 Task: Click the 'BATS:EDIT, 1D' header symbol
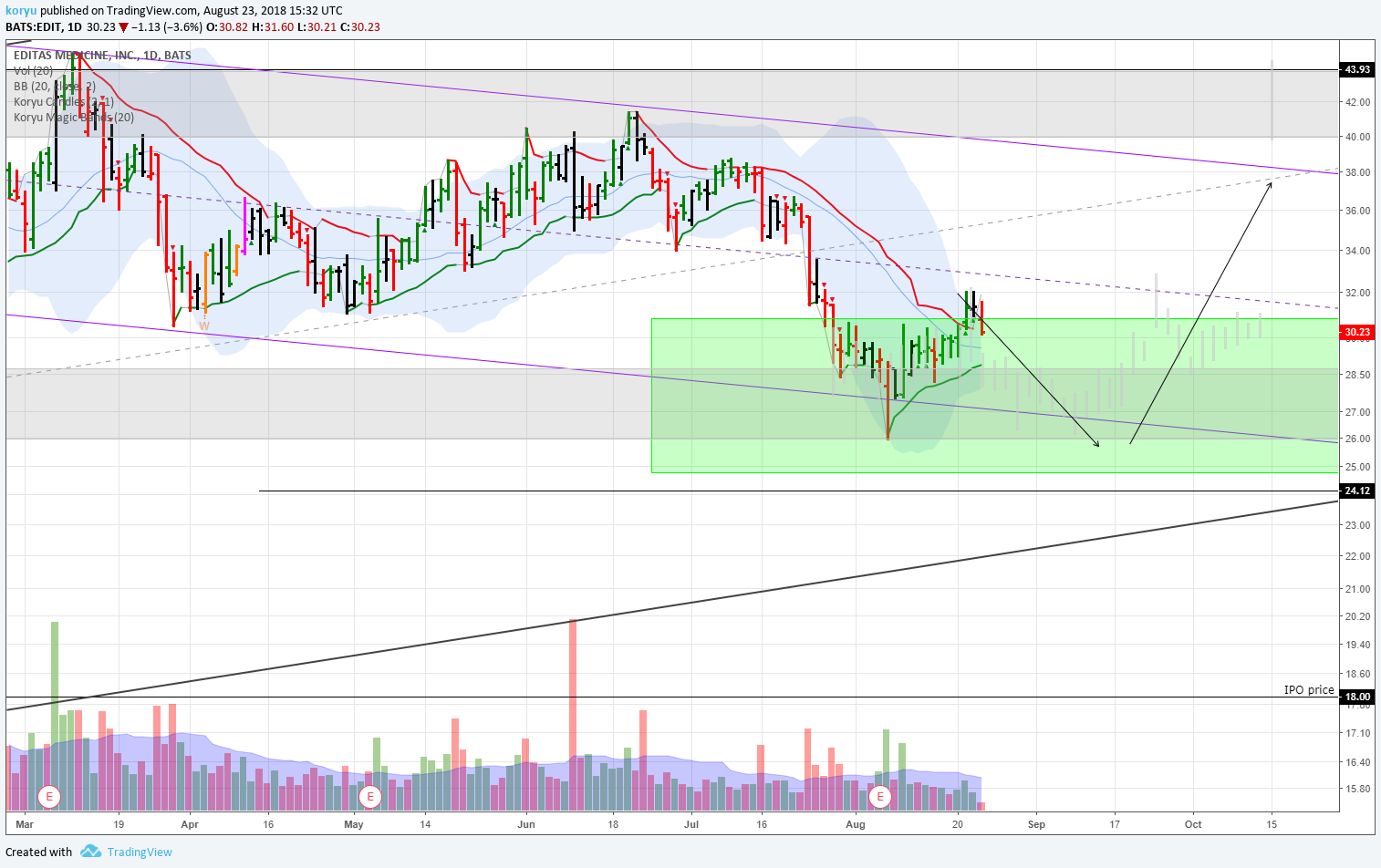pos(44,26)
